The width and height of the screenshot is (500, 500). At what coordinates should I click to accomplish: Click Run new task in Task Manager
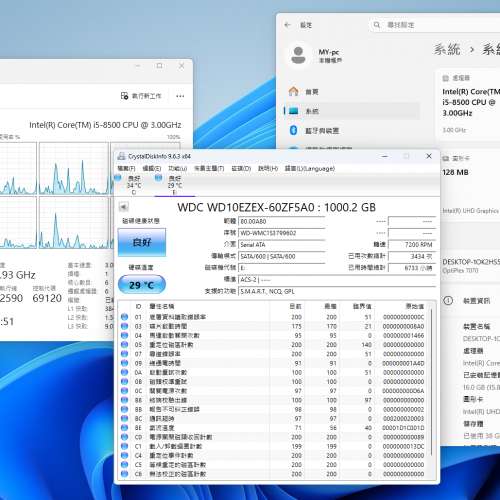141,96
